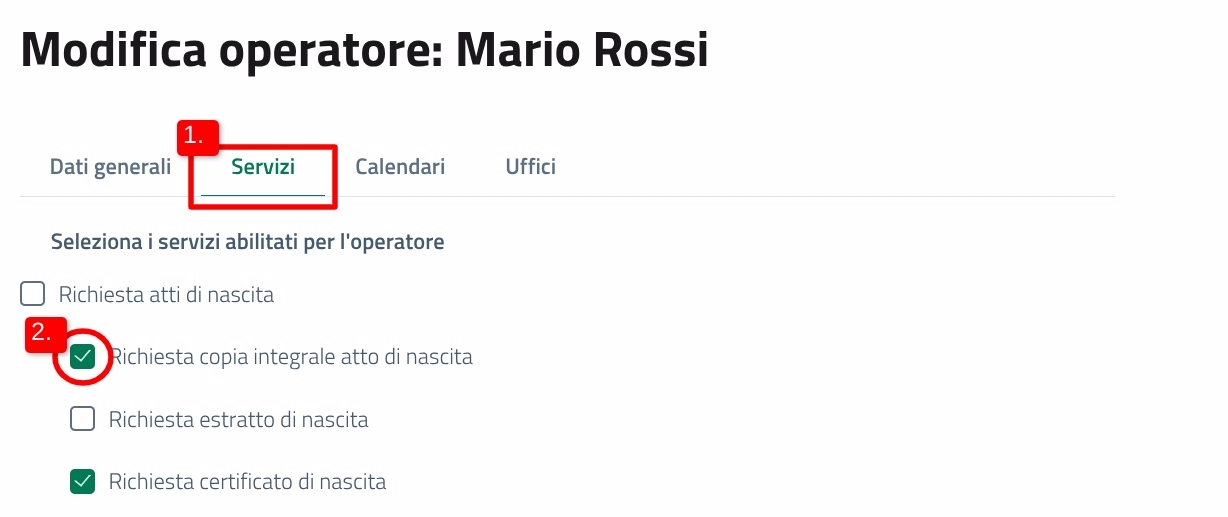Screen dimensions: 1228x517
Task: Click the Seleziona i servizi abilitati instruction text
Action: click(247, 242)
